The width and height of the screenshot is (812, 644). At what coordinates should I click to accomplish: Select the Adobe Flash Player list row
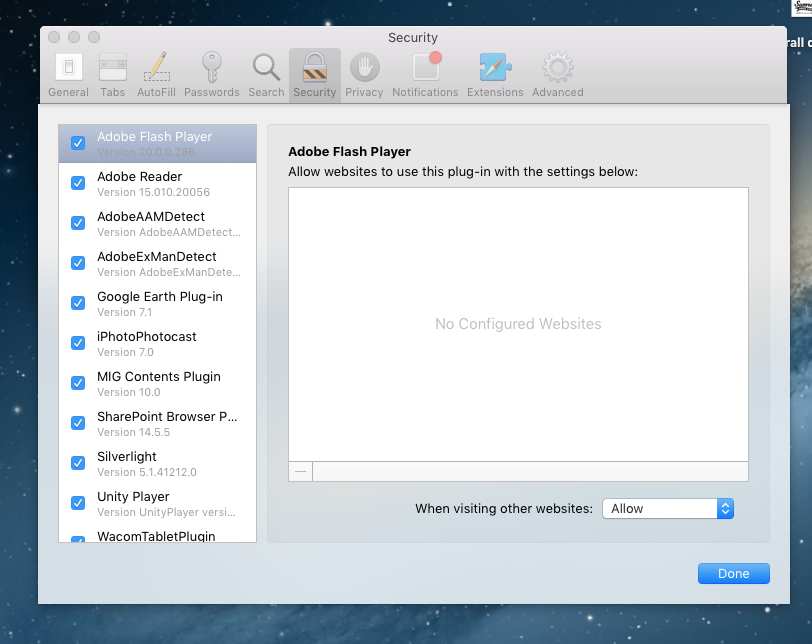[x=157, y=143]
